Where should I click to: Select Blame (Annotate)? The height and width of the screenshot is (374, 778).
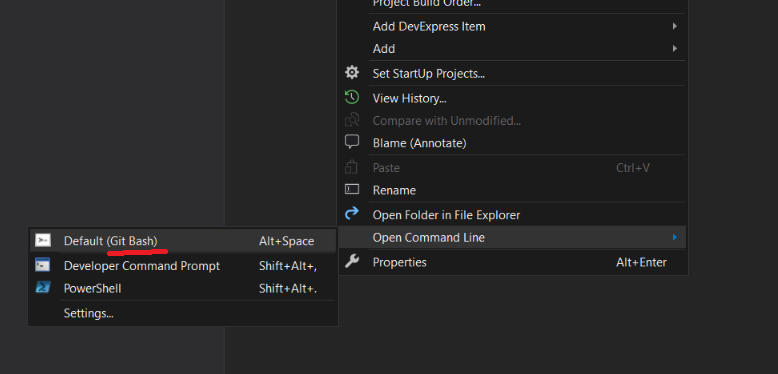(x=512, y=143)
